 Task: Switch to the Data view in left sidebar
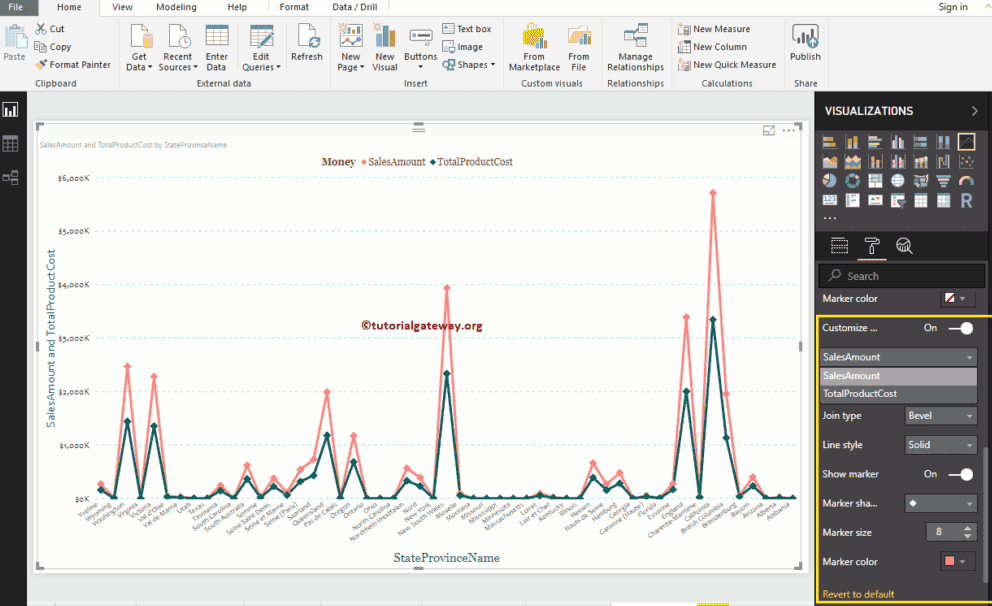point(11,144)
